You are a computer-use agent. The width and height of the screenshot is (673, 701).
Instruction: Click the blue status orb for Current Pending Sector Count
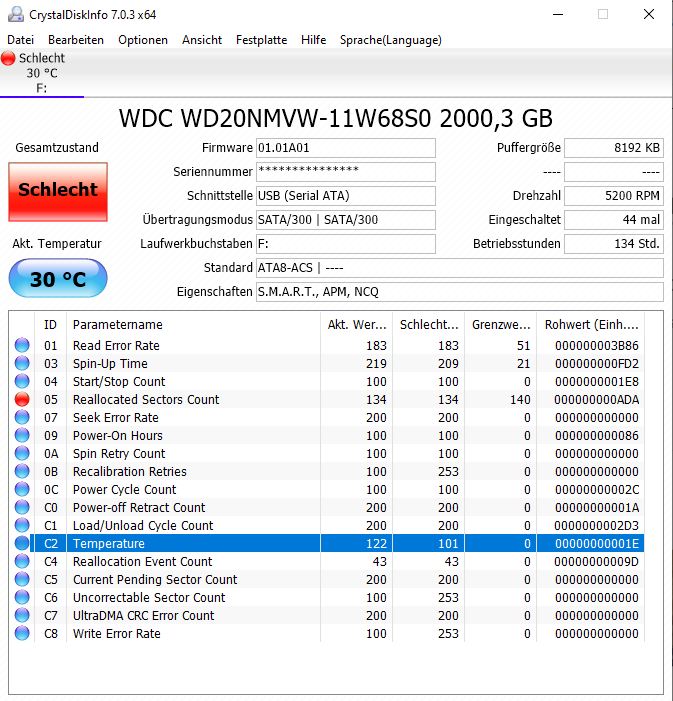click(x=22, y=579)
